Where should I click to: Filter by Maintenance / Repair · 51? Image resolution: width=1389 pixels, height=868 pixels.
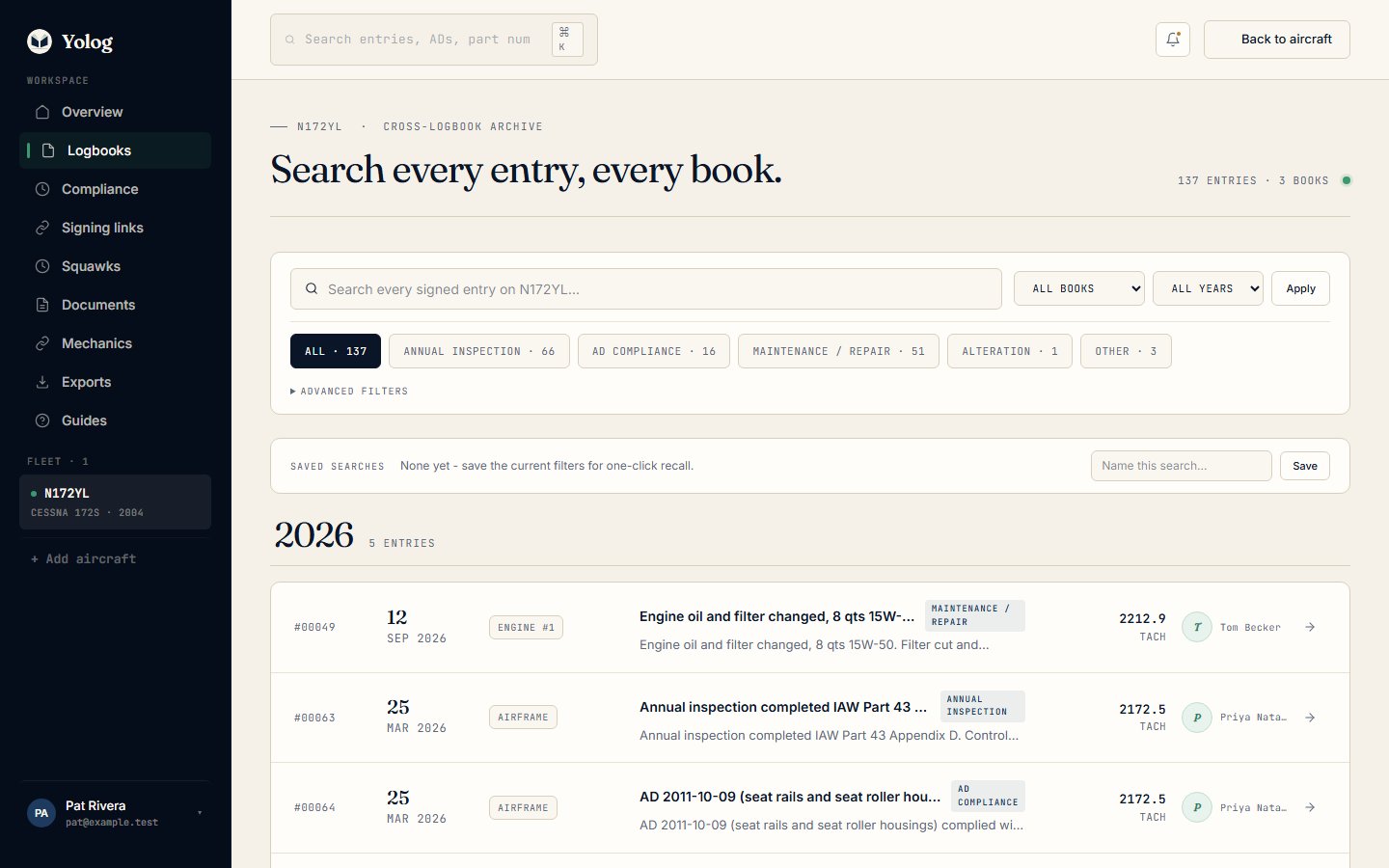[838, 351]
